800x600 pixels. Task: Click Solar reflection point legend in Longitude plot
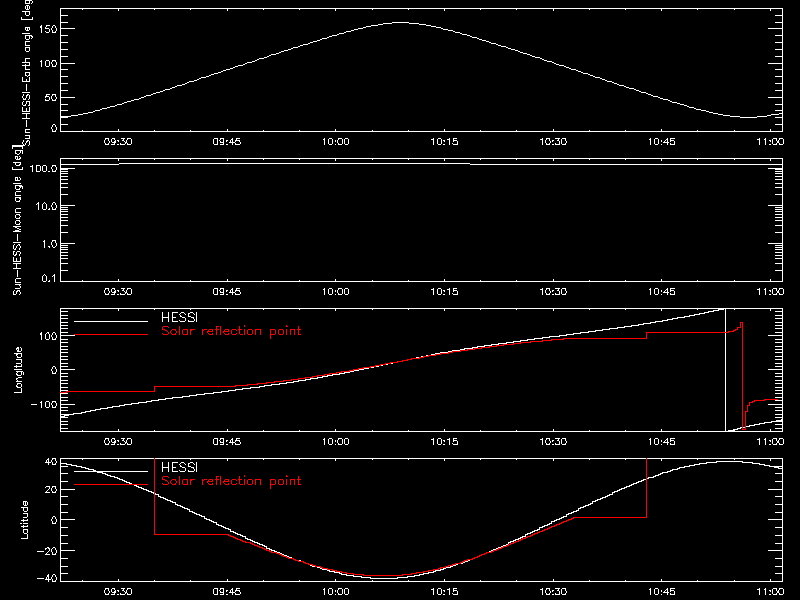click(231, 331)
